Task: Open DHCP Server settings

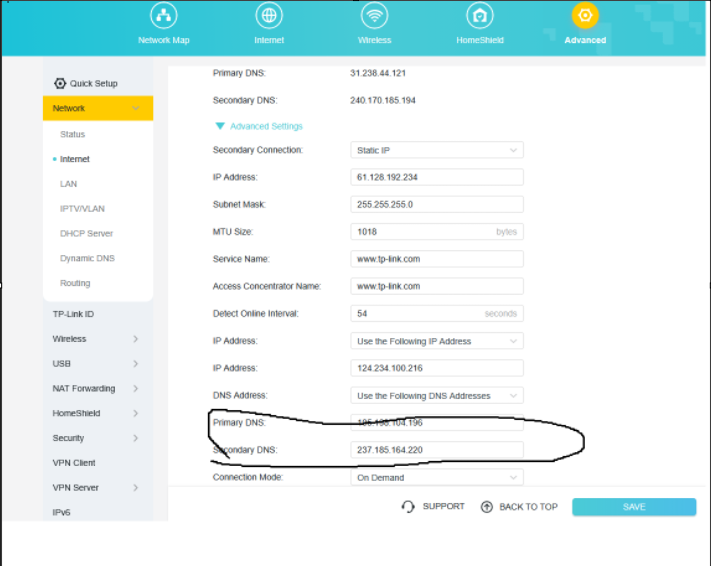Action: point(86,234)
